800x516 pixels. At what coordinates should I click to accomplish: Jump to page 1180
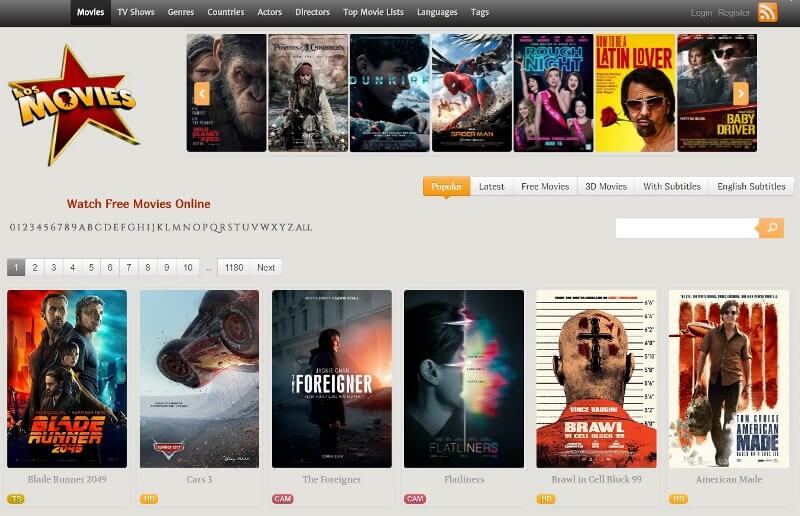[234, 268]
